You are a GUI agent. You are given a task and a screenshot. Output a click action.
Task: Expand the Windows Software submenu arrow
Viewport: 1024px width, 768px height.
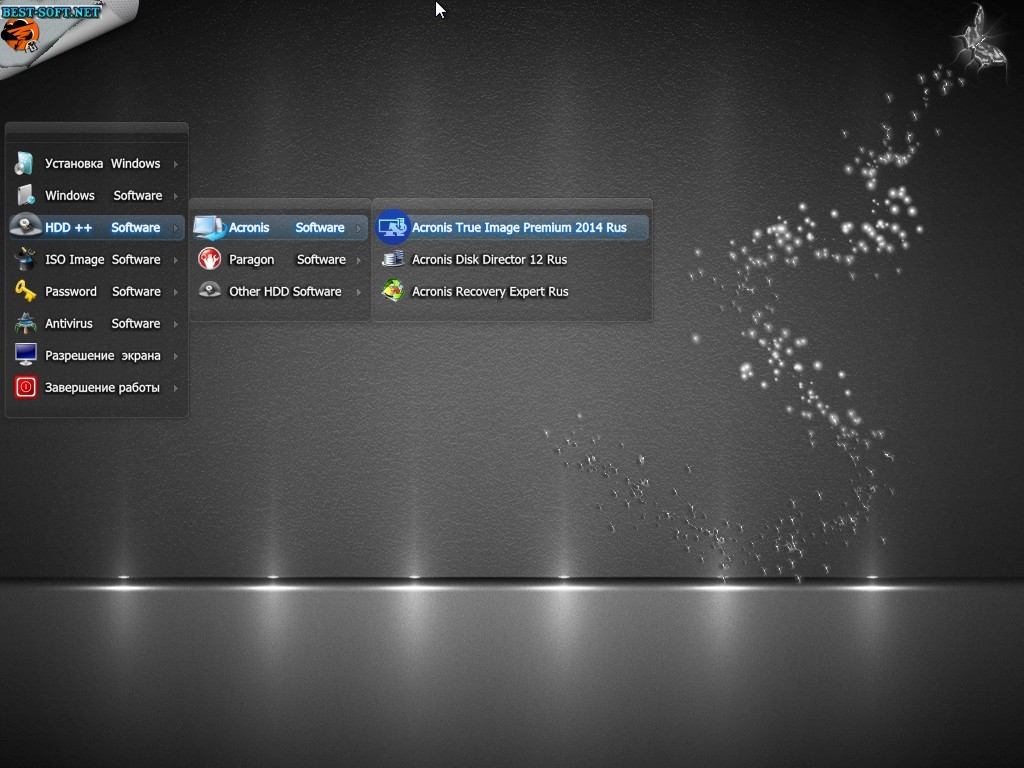(176, 196)
